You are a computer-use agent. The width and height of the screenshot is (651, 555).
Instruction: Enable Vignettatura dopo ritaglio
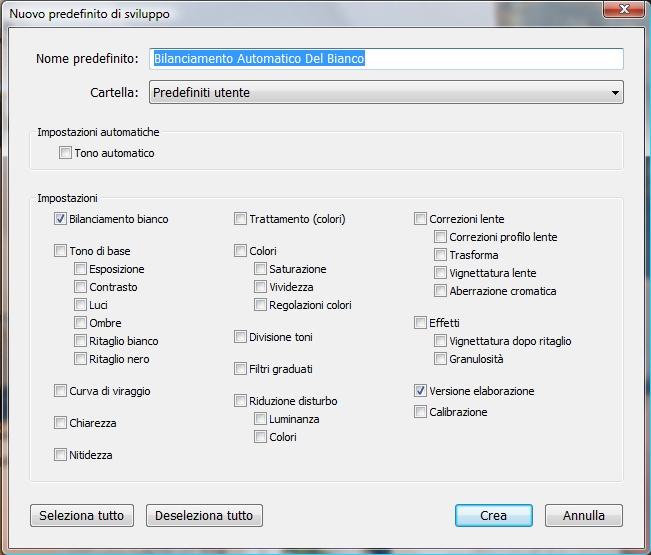(440, 341)
